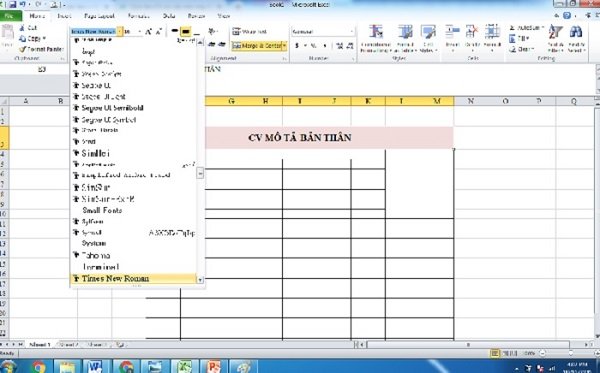Open Sort & Filter funnel icon
The image size is (600, 373).
tap(556, 33)
